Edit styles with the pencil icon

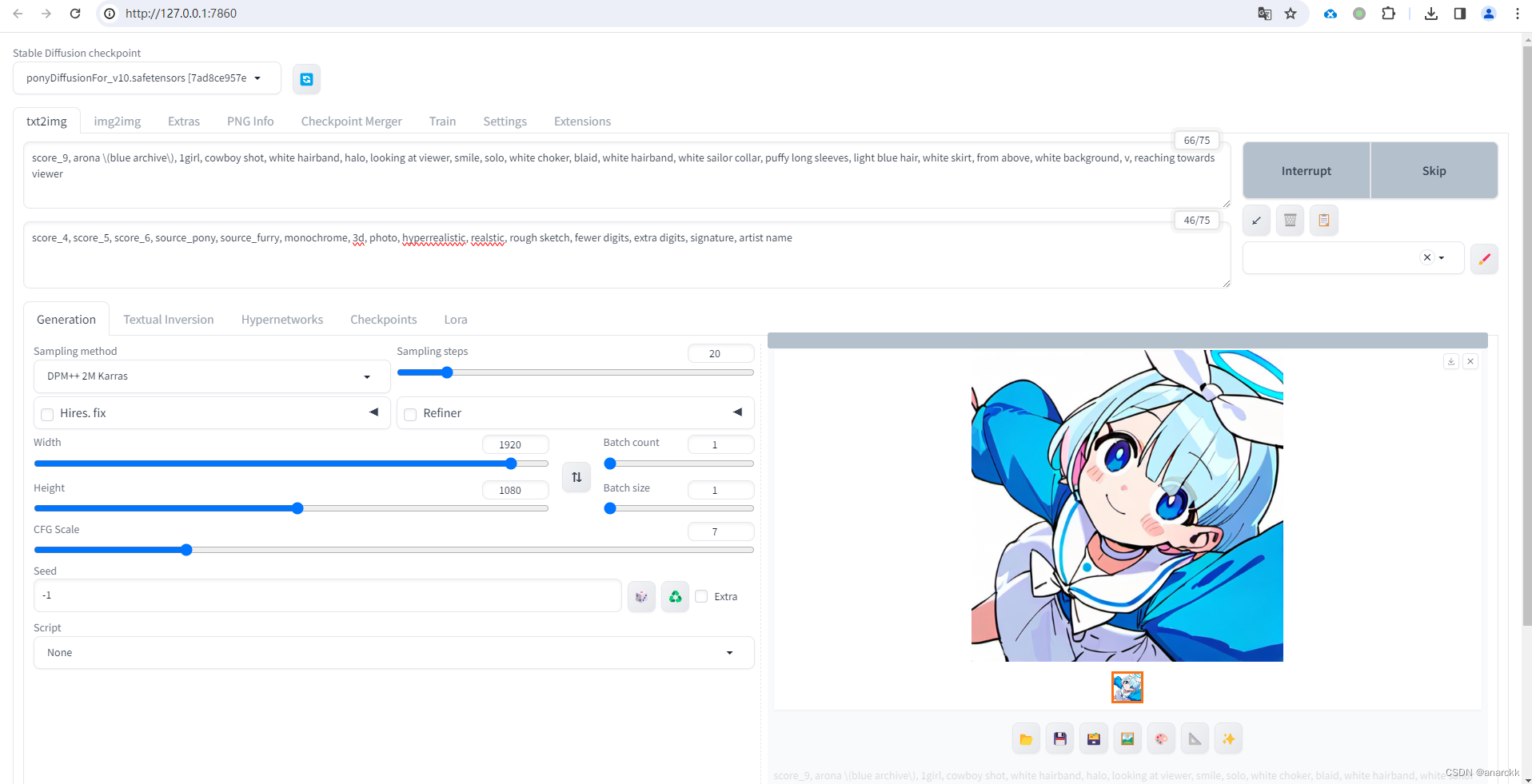pos(1484,259)
